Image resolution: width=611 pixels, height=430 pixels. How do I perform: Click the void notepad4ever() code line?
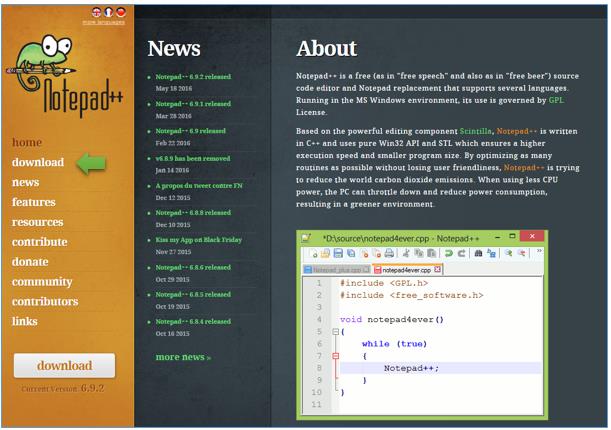point(392,320)
